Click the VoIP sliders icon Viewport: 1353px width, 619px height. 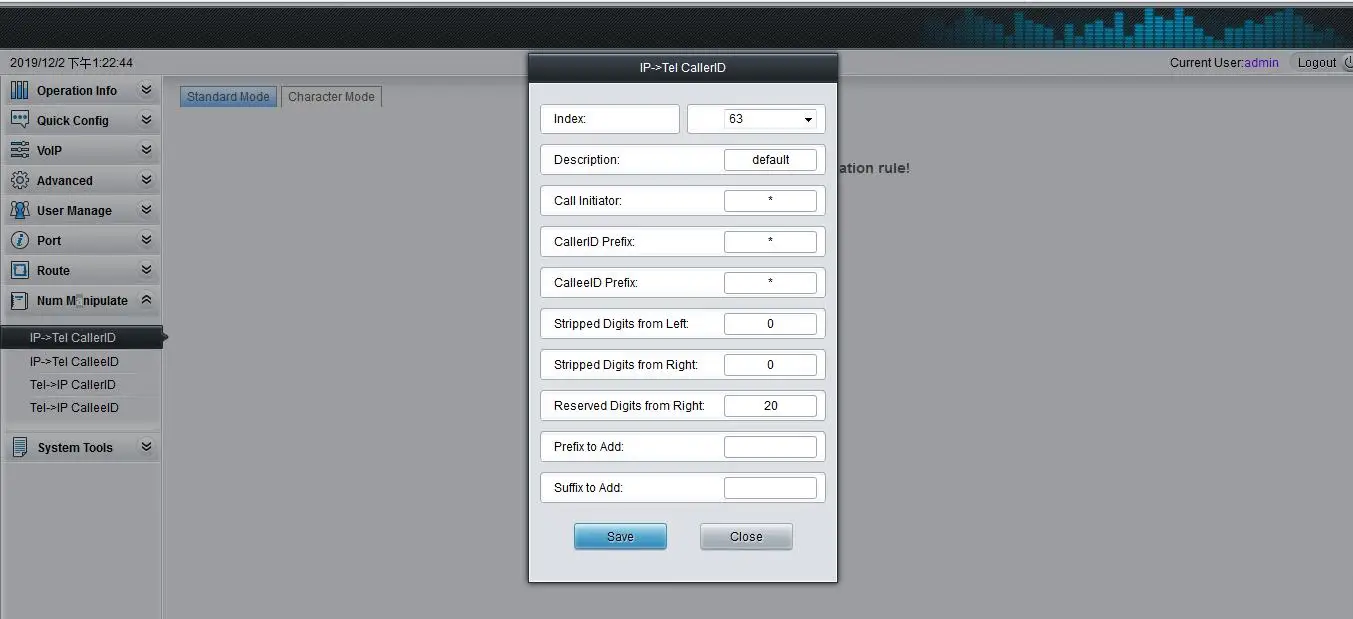(19, 150)
